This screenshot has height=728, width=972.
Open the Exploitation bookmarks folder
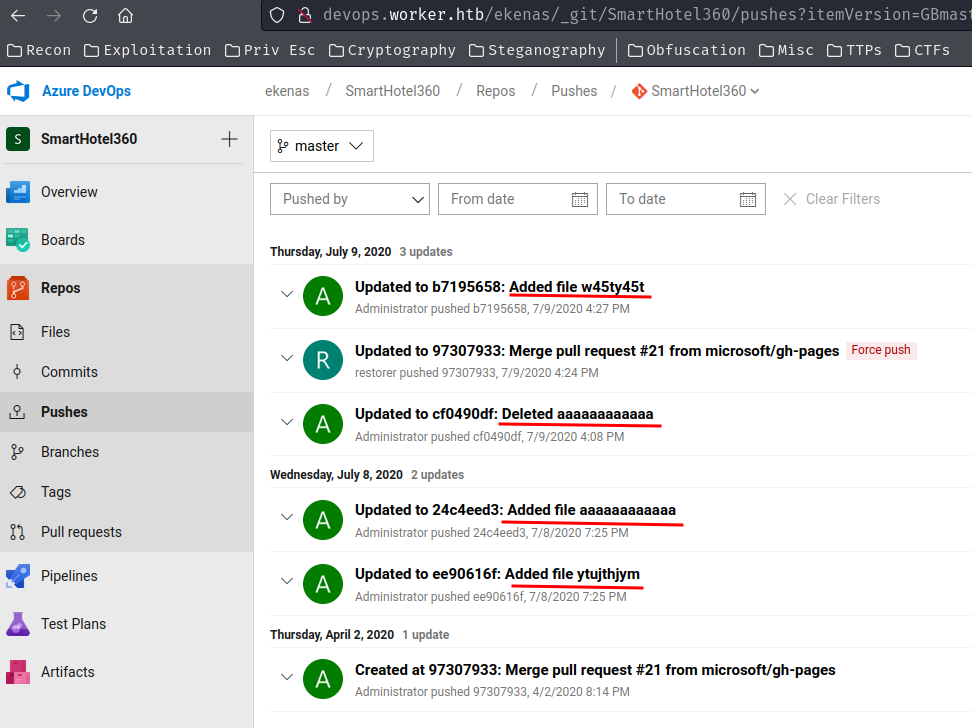[x=148, y=50]
